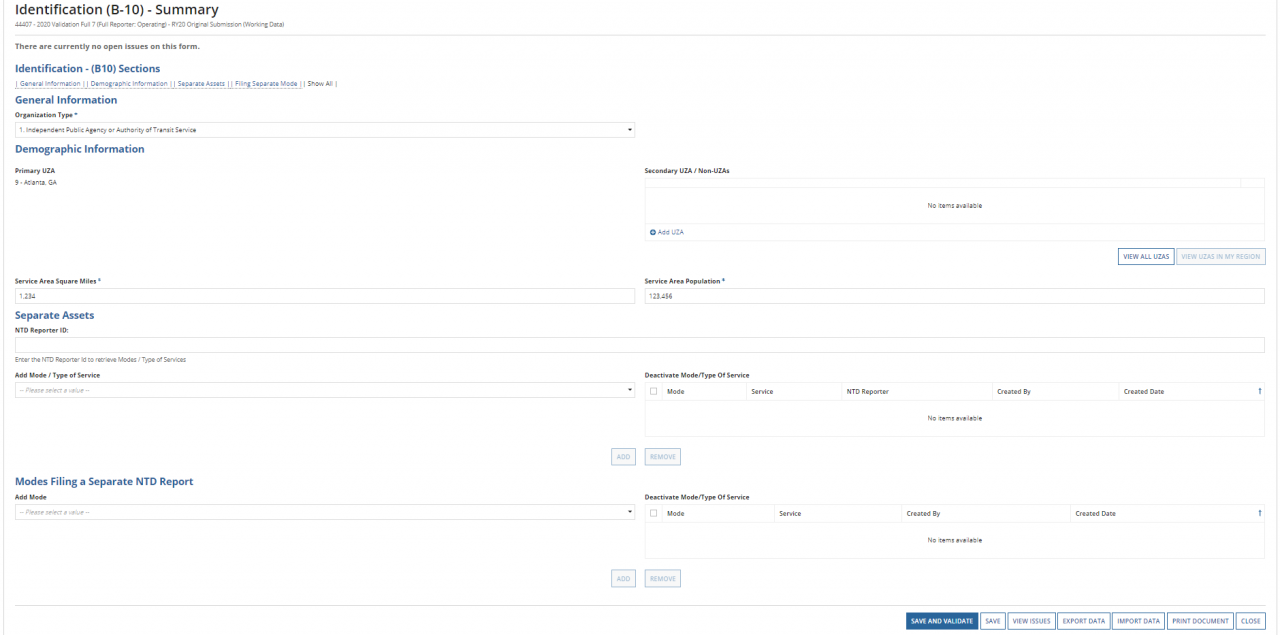Click the NTD Reporter ID input field
The image size is (1280, 635).
tap(639, 345)
